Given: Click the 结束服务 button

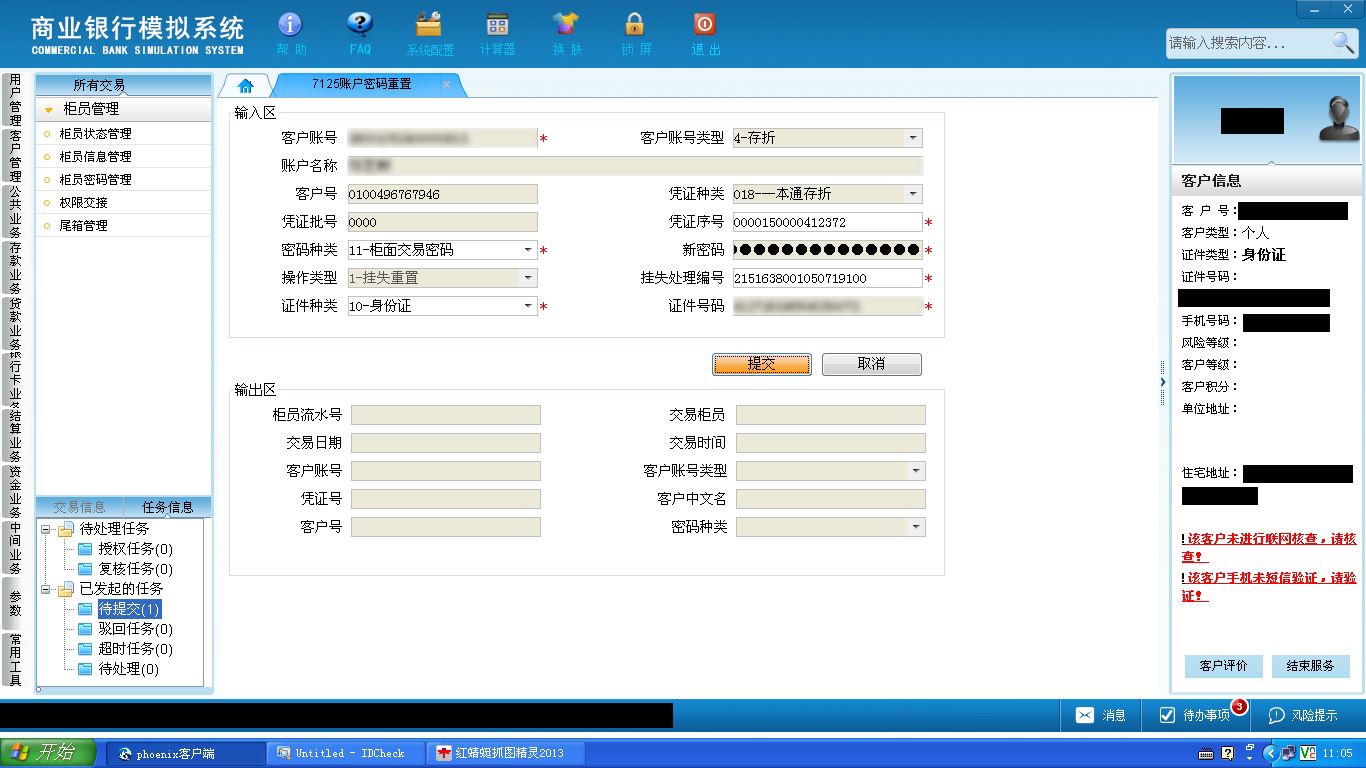Looking at the screenshot, I should click(x=1311, y=666).
